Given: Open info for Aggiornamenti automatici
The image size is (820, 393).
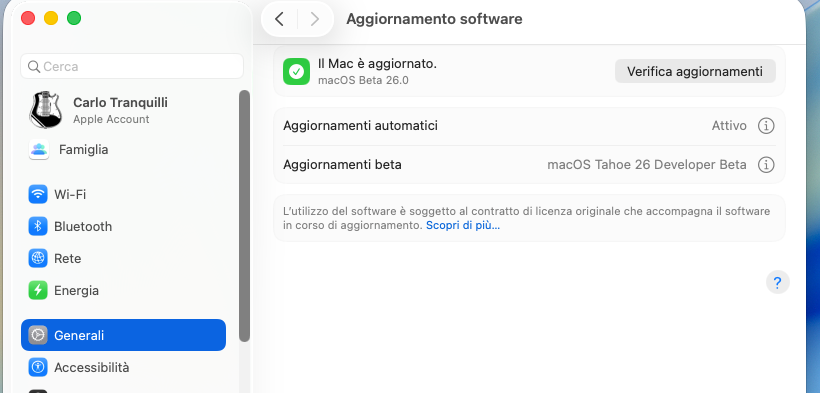Looking at the screenshot, I should [x=766, y=126].
